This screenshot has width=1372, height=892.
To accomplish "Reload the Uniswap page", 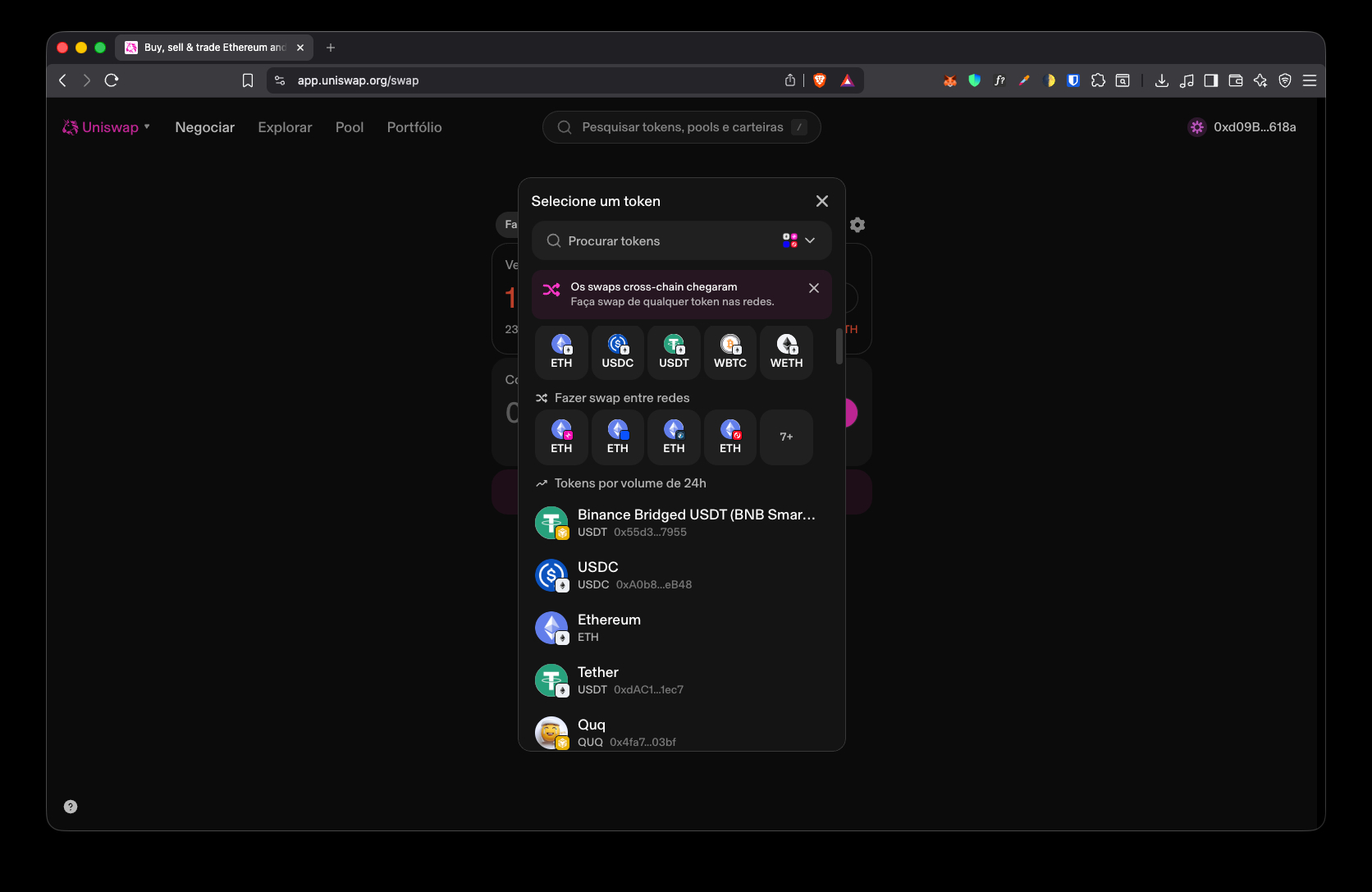I will [112, 80].
